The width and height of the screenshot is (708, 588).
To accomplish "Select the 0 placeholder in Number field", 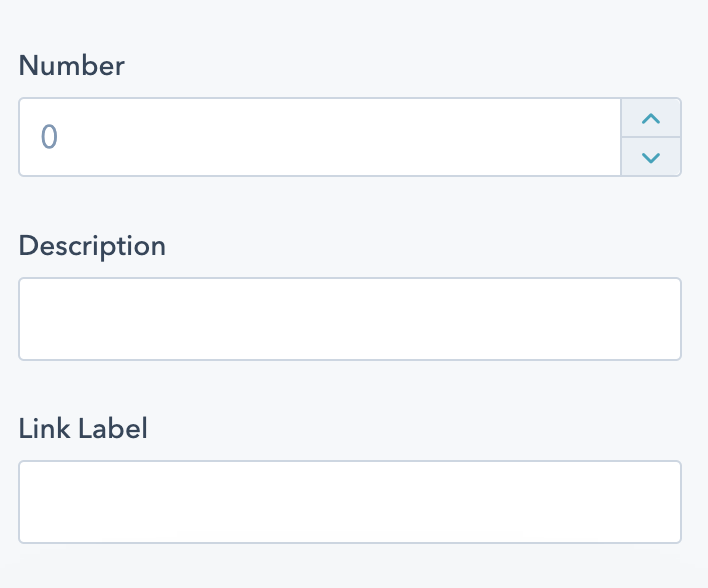I will pyautogui.click(x=49, y=137).
